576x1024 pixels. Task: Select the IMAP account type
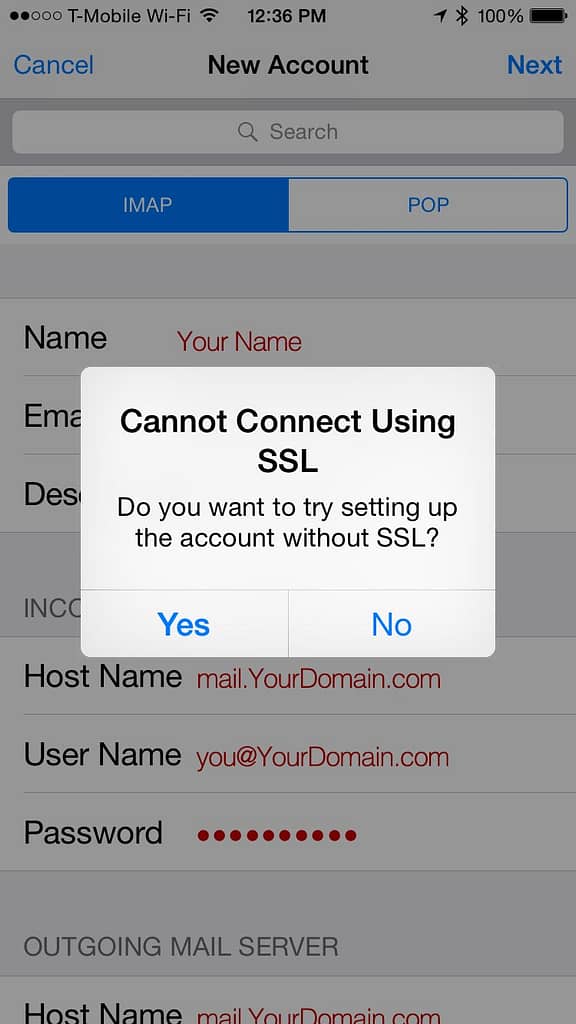(148, 205)
